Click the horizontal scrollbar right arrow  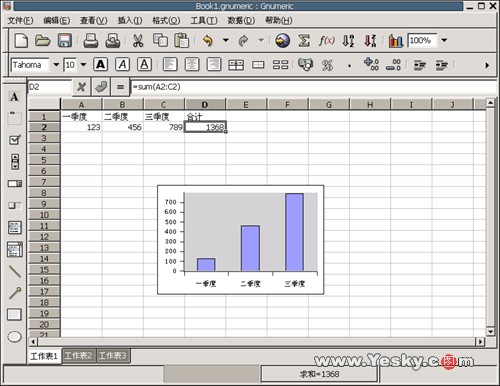(480, 342)
